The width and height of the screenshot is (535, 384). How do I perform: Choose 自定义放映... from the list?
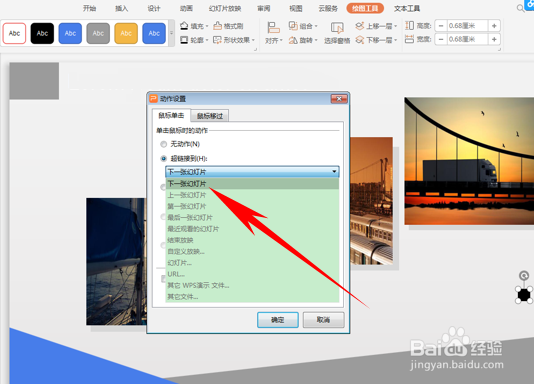point(252,251)
